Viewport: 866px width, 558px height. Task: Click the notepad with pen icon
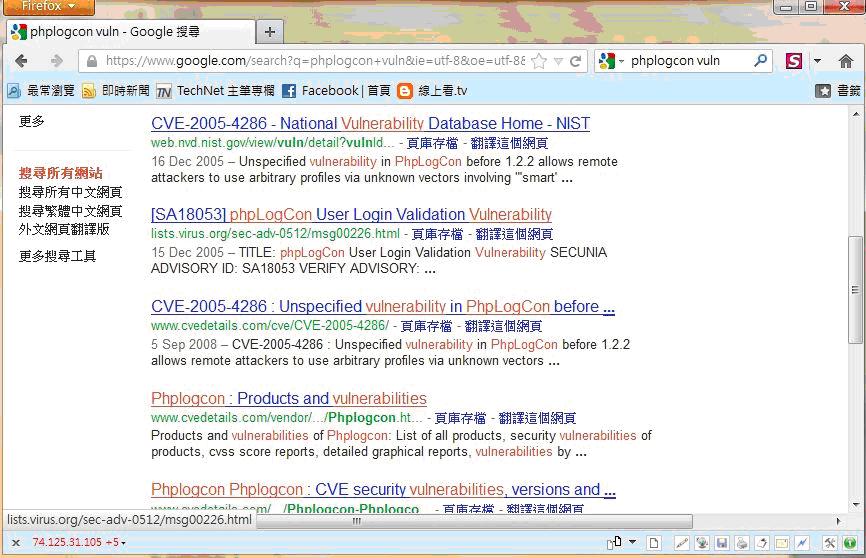point(762,543)
